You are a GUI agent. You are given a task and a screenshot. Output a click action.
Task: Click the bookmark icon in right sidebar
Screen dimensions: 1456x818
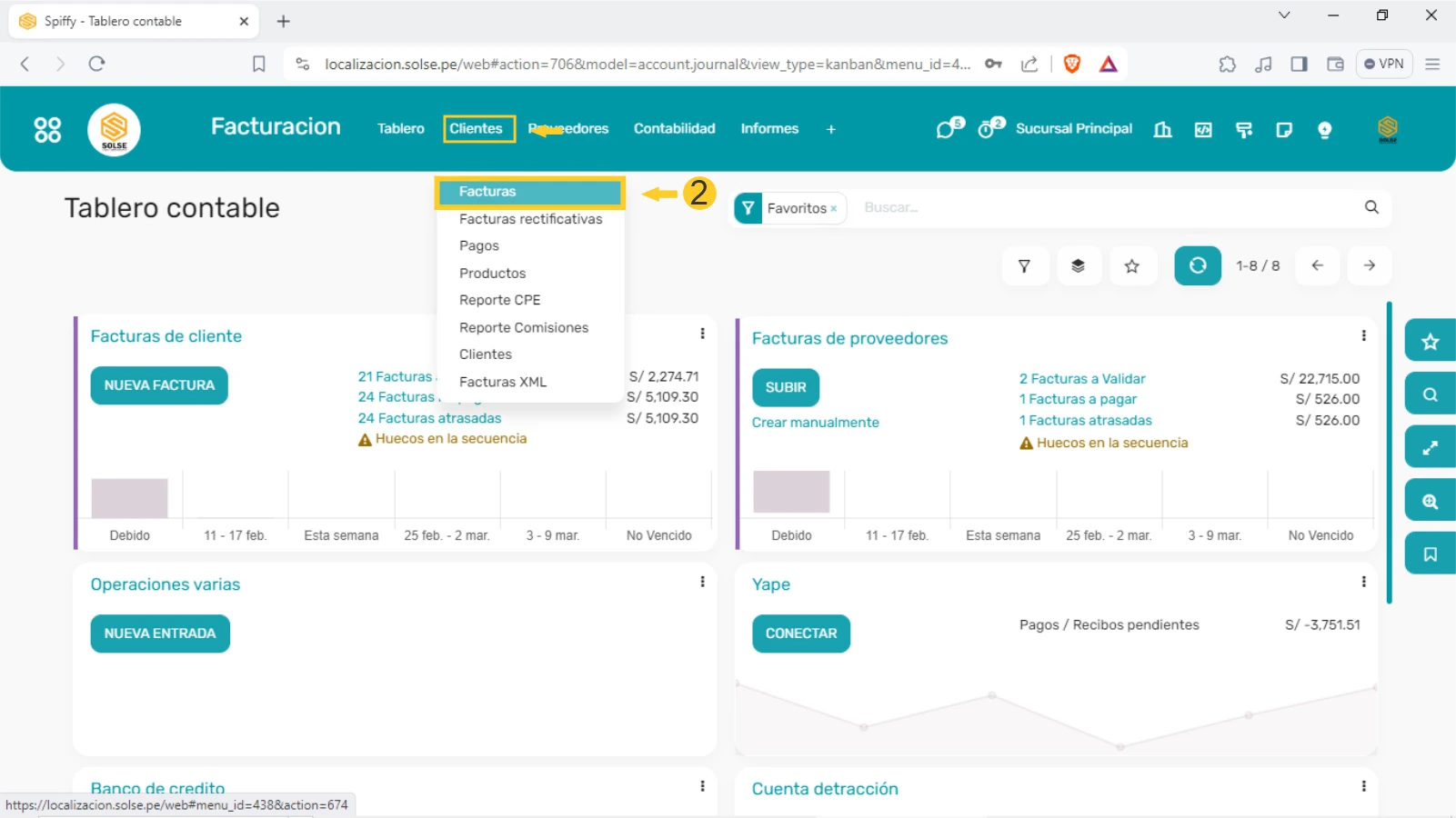tap(1430, 554)
